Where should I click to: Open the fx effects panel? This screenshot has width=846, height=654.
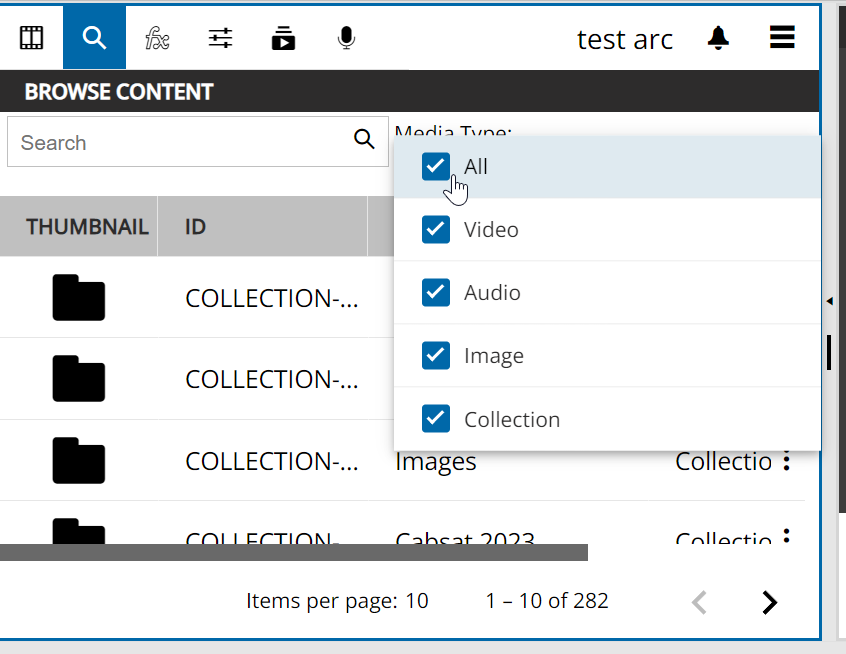(x=157, y=38)
